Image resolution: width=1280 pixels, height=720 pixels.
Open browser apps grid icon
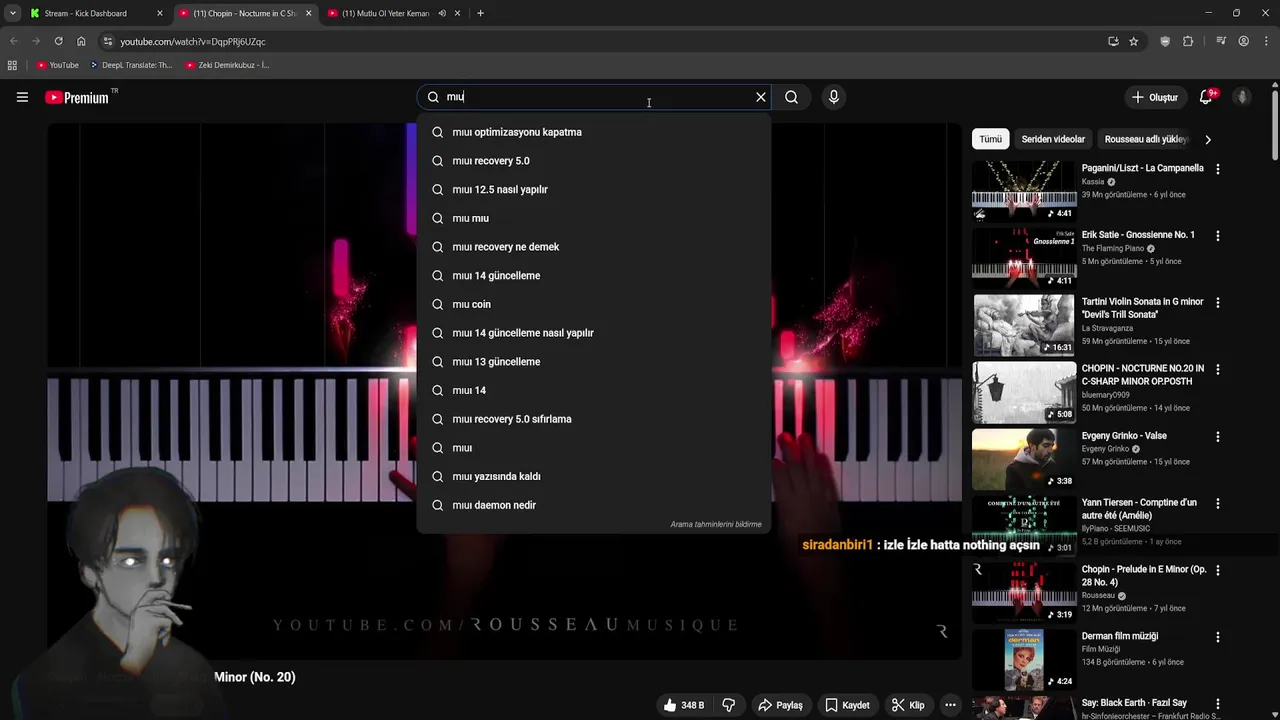pyautogui.click(x=12, y=65)
